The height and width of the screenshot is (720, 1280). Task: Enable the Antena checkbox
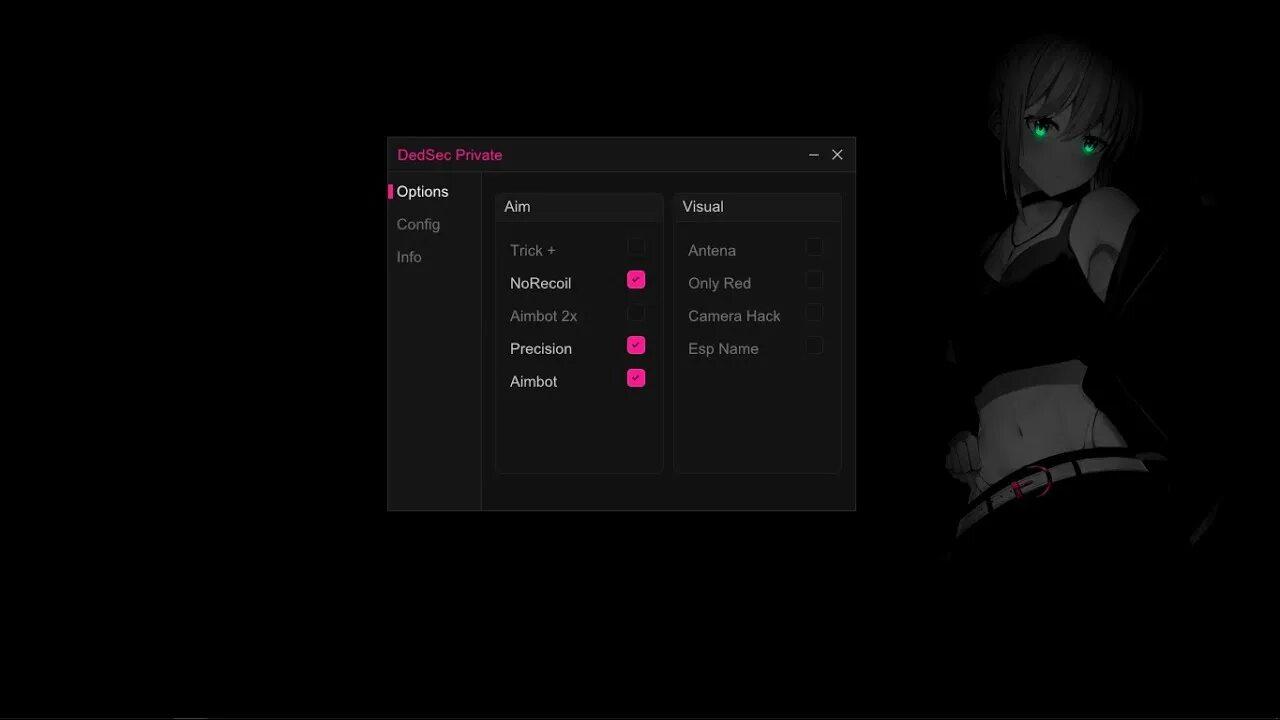tap(814, 247)
